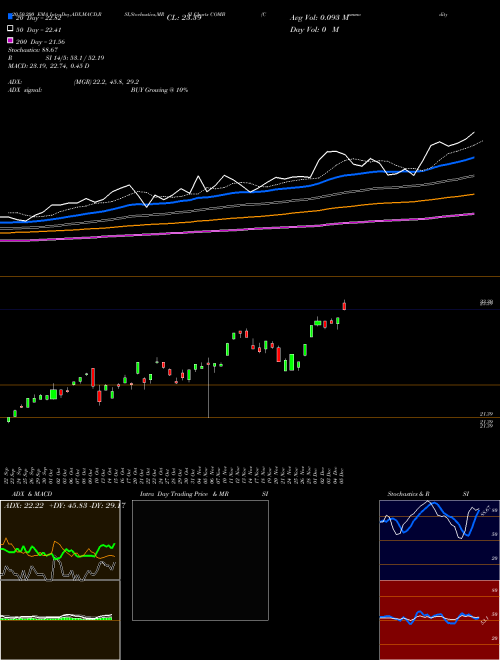Click the 'BUY Growing @ 10%' signal text
This screenshot has height=660, width=500.
159,90
